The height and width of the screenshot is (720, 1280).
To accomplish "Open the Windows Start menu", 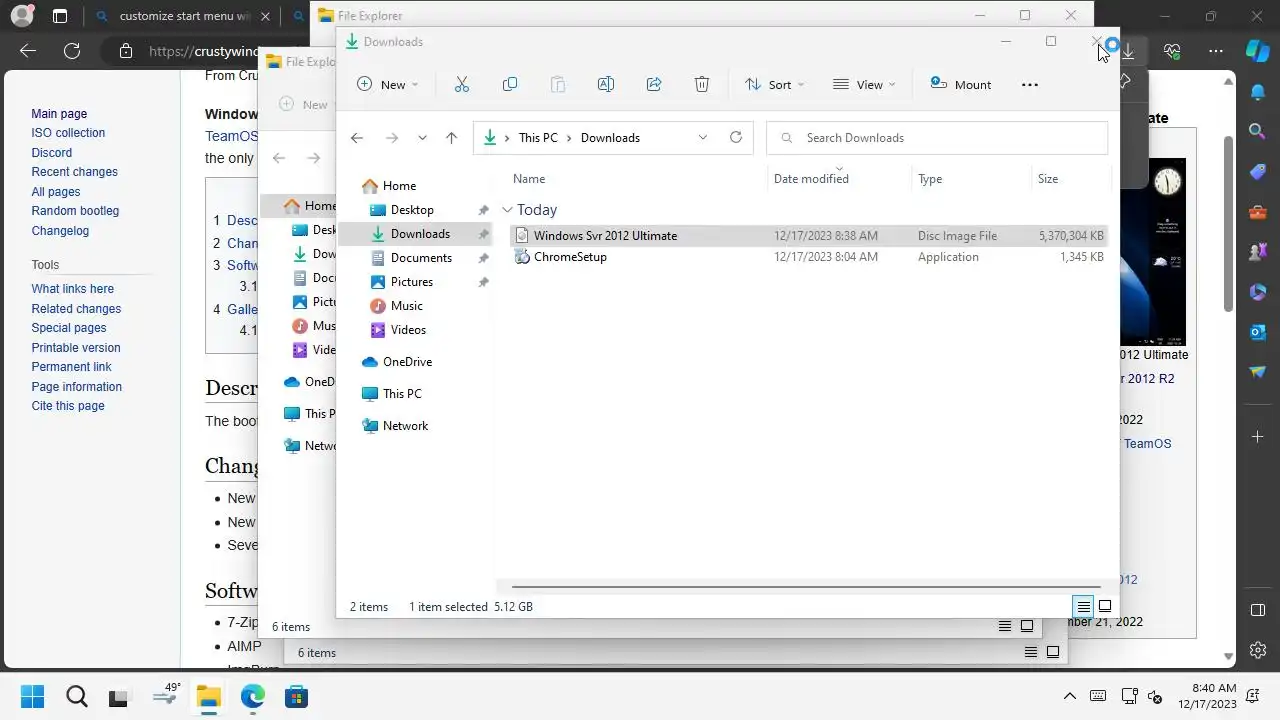I will (32, 697).
